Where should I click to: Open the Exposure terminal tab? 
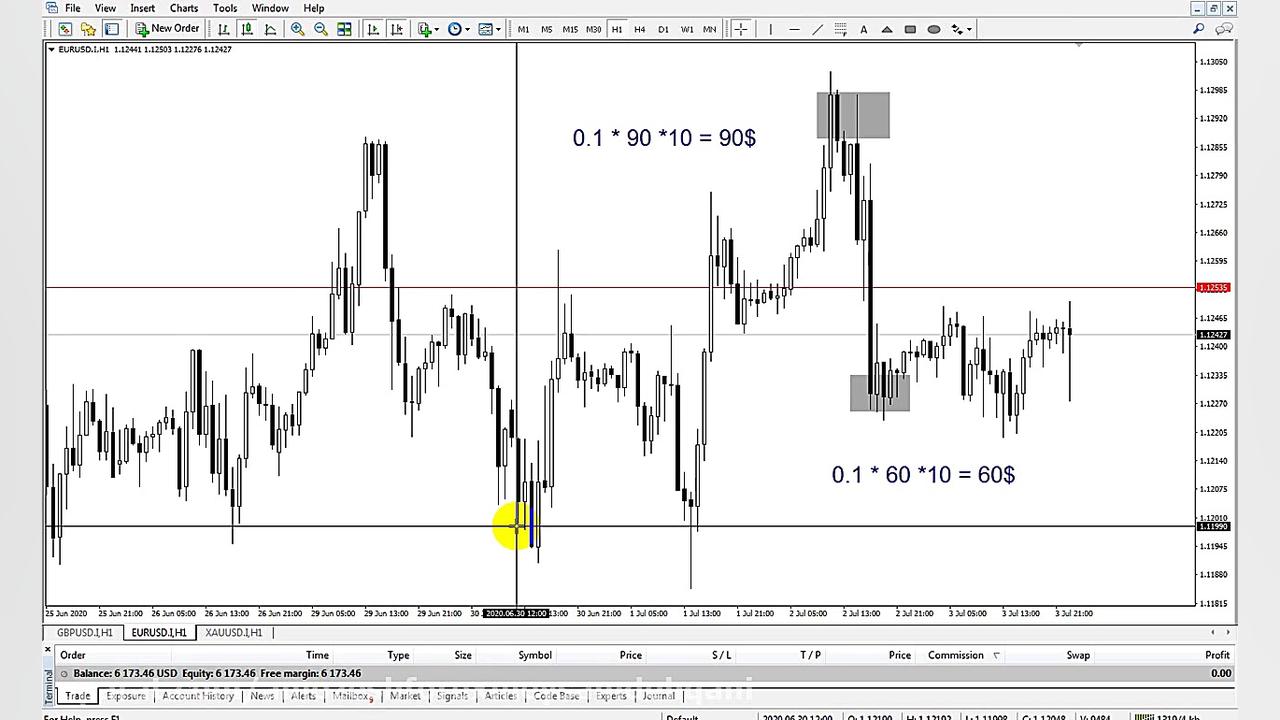[x=126, y=696]
